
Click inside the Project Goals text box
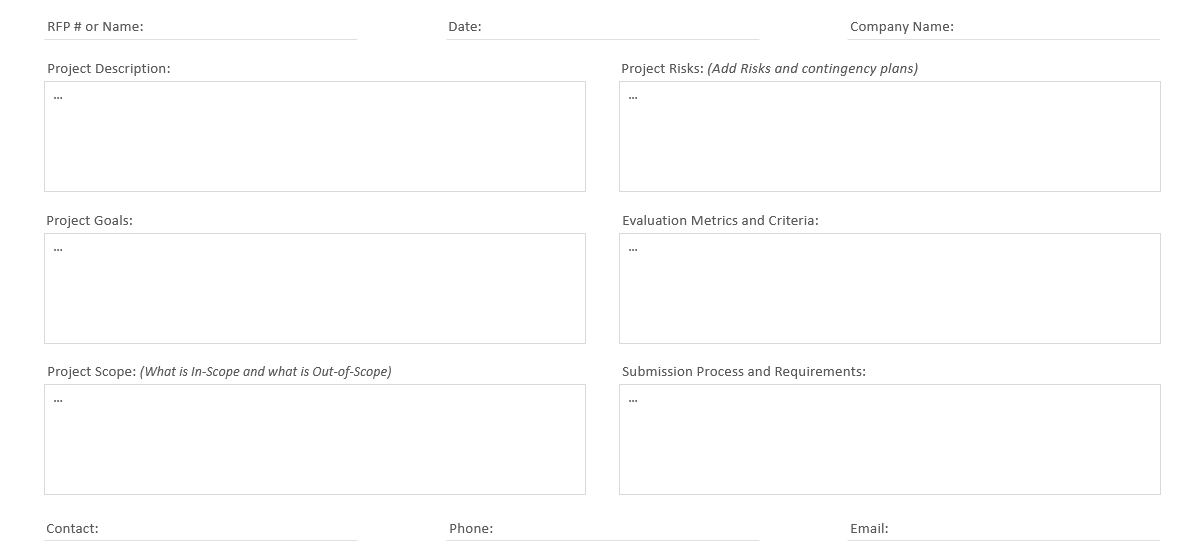[x=315, y=289]
